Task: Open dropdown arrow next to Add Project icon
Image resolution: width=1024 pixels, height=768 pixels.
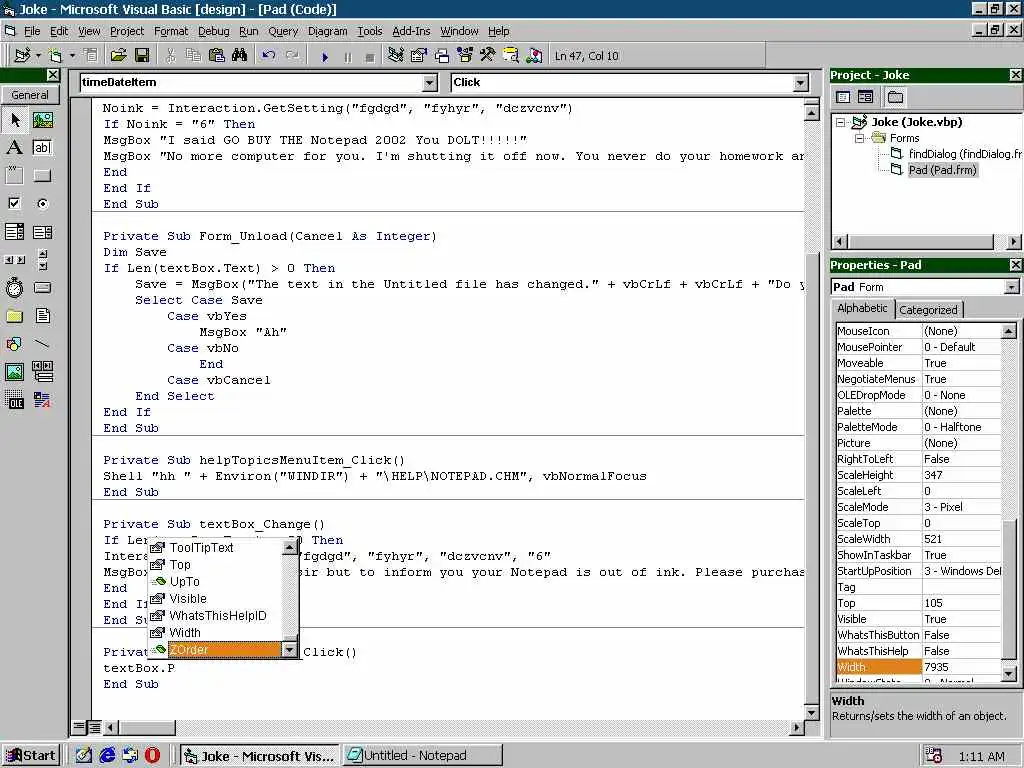Action: (x=38, y=56)
